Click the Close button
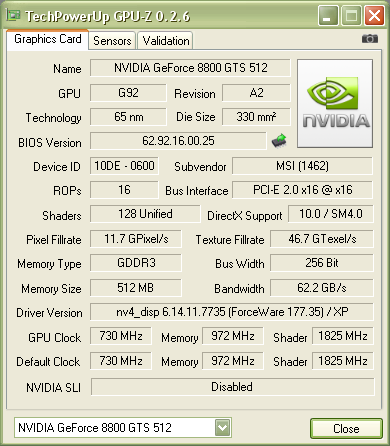This screenshot has height=446, width=390. pos(346,428)
